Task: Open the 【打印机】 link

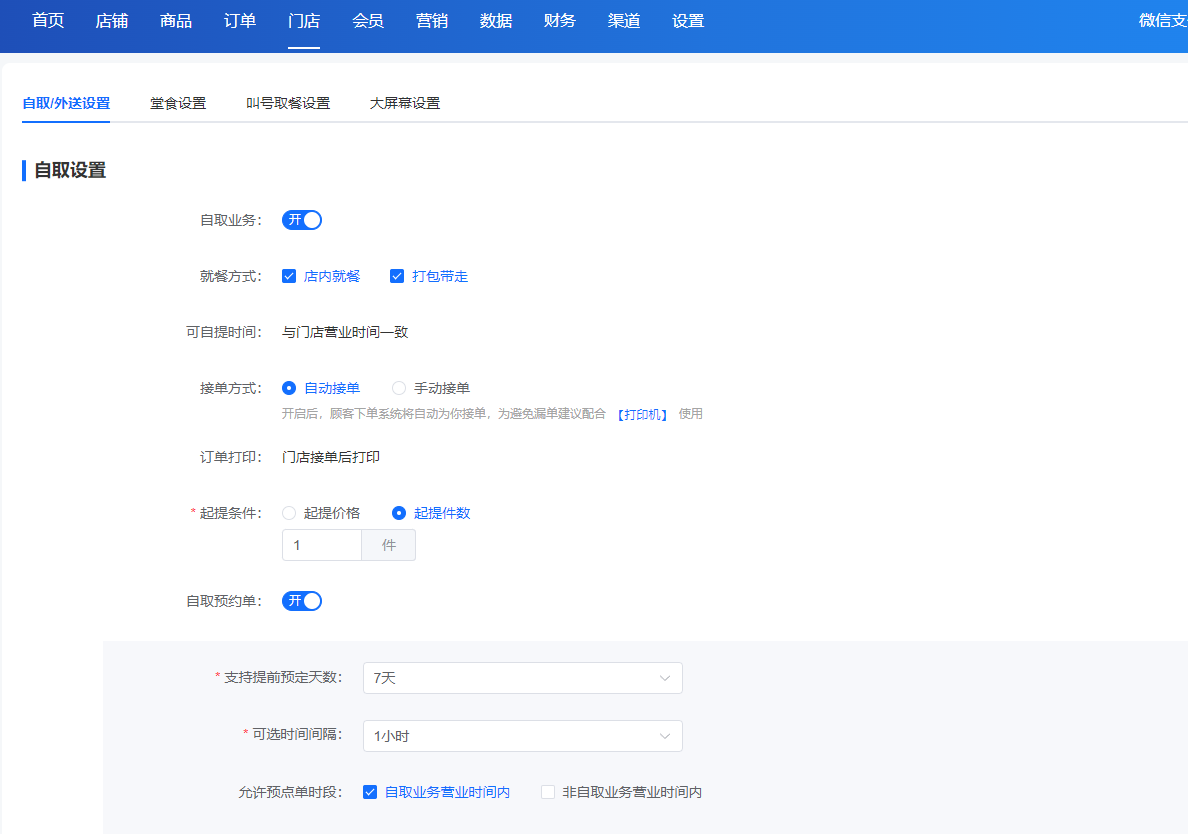Action: [642, 414]
